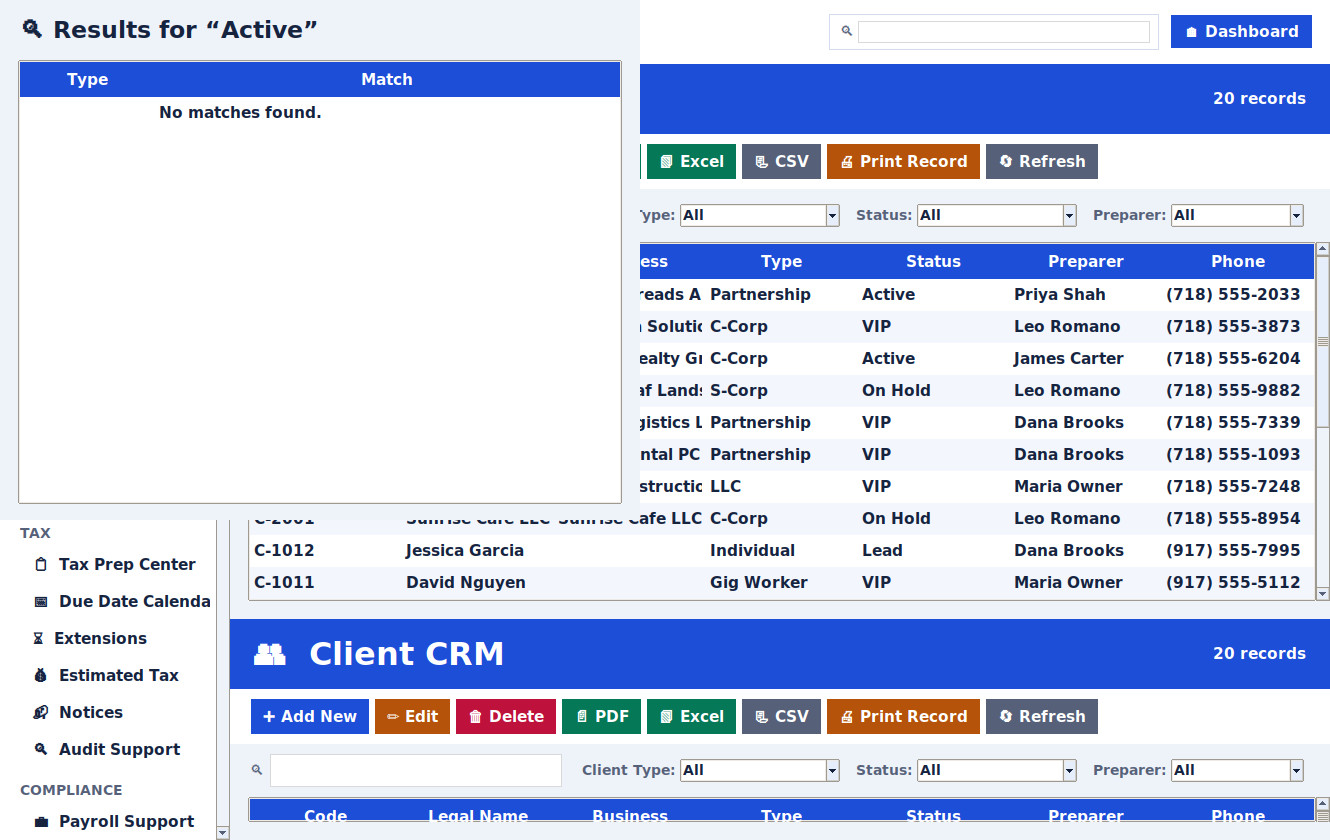This screenshot has width=1330, height=840.
Task: Click Add New in the Client CRM toolbar
Action: 310,716
